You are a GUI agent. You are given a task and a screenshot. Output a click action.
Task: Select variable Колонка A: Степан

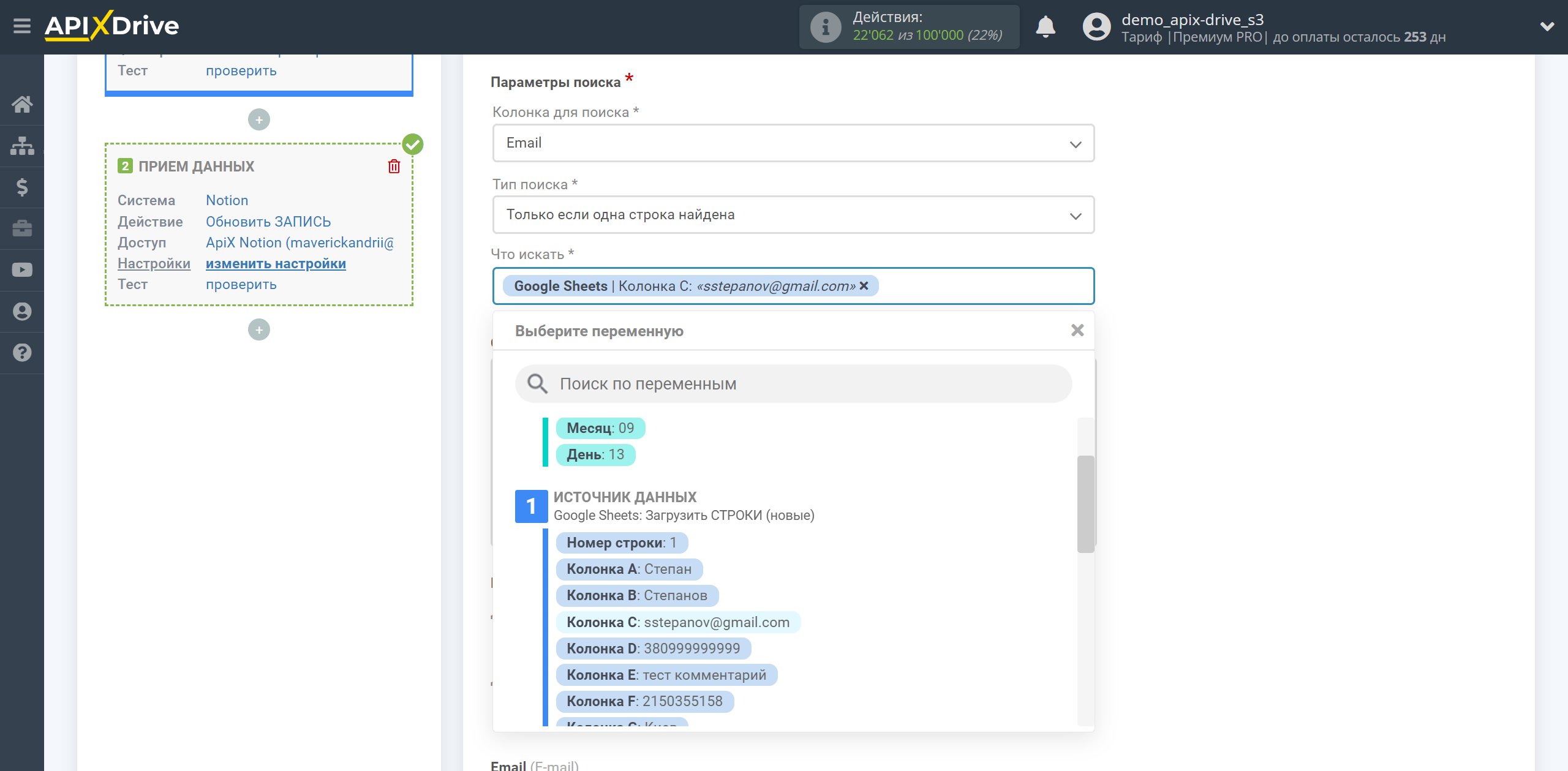click(629, 569)
